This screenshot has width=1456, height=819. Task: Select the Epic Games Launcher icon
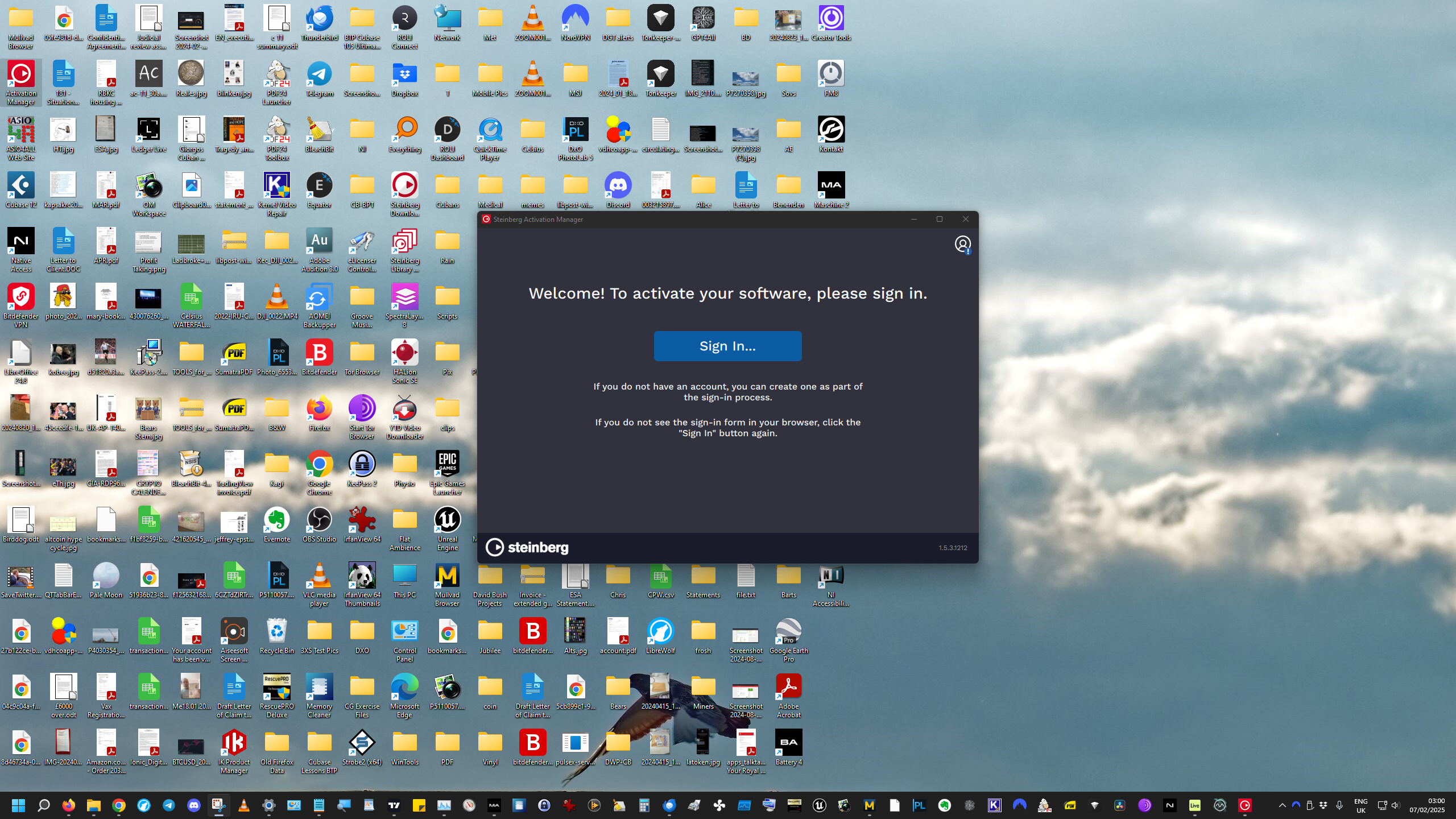click(x=448, y=473)
